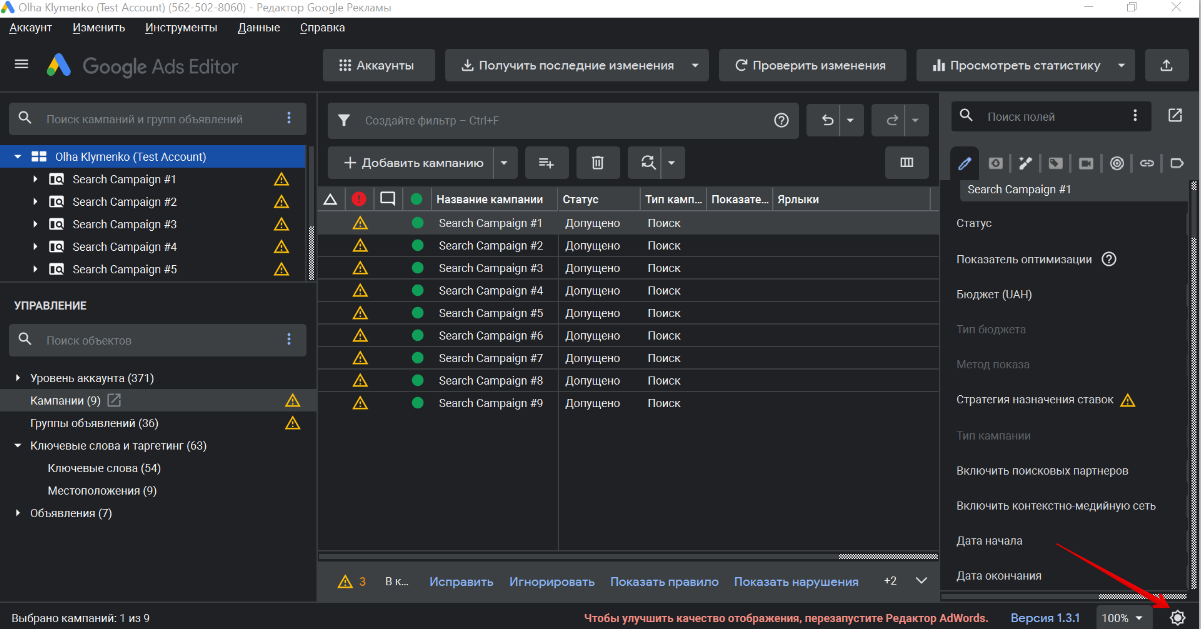
Task: Open the 100% zoom dropdown
Action: [x=1122, y=618]
